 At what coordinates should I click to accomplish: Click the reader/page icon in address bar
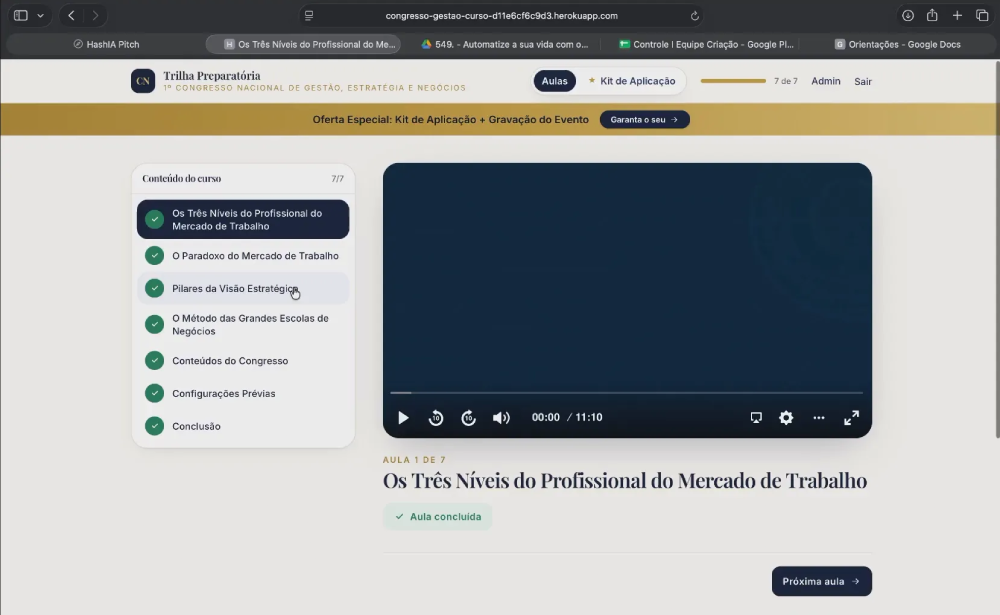pyautogui.click(x=309, y=15)
